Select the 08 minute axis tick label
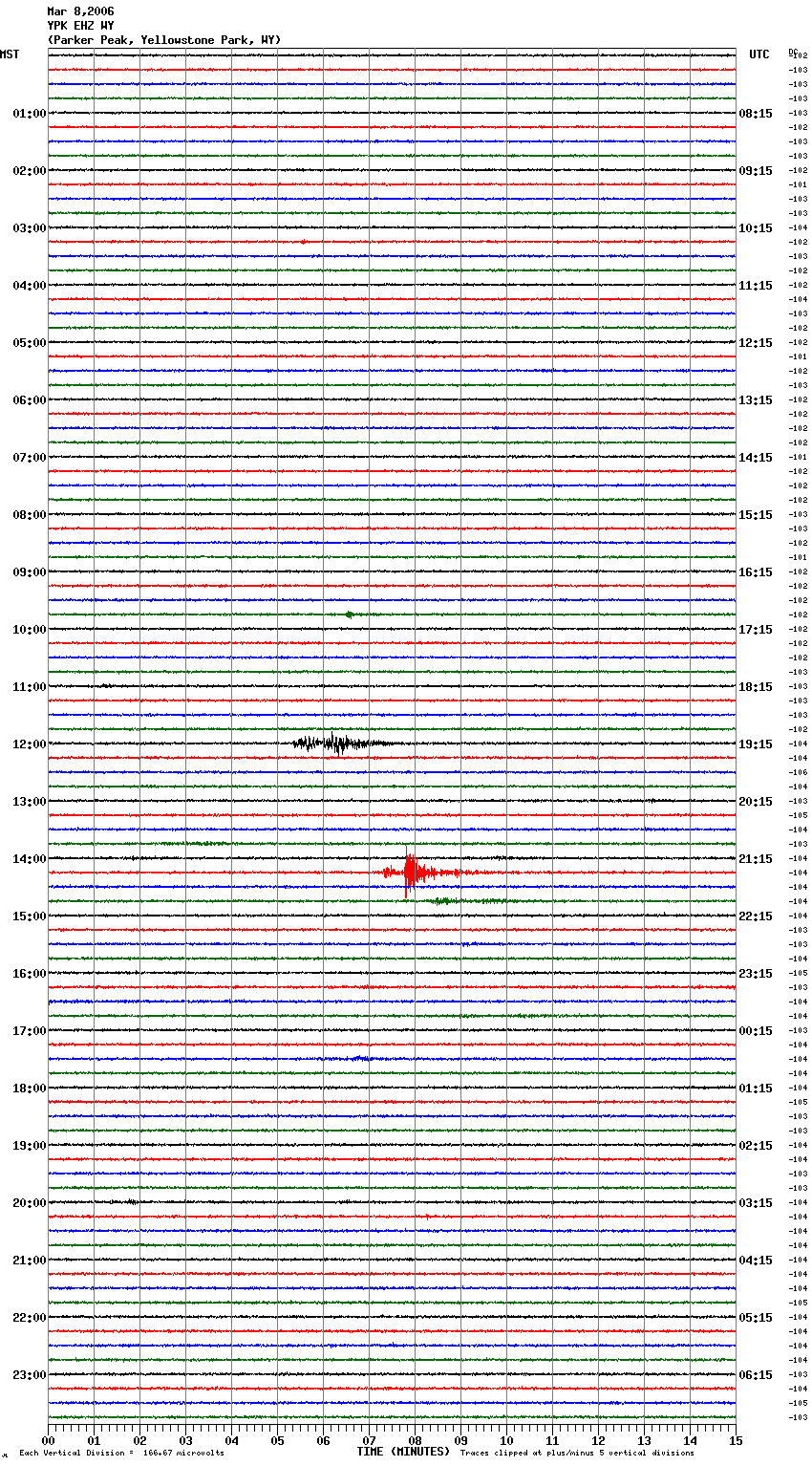Viewport: 812px width, 1466px height. coord(415,1440)
